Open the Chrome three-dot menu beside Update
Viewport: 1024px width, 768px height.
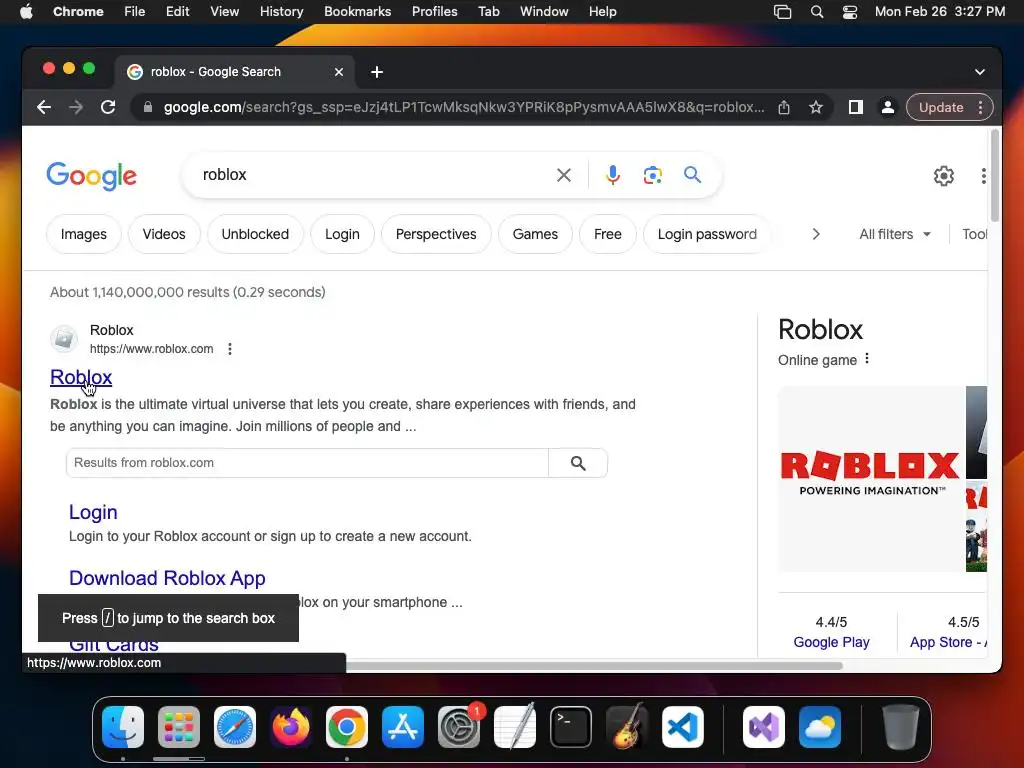(980, 107)
